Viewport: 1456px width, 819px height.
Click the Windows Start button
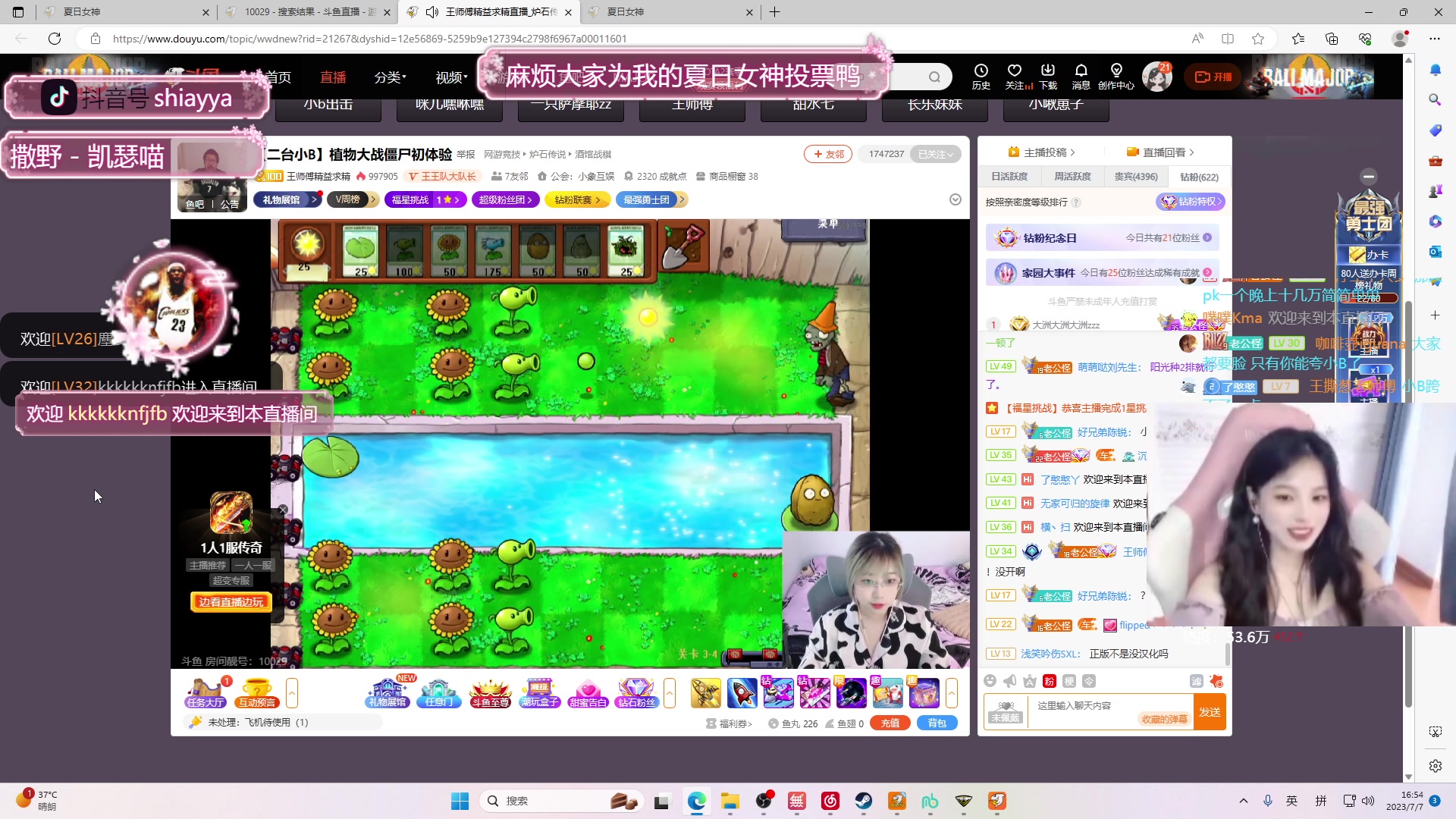click(460, 801)
